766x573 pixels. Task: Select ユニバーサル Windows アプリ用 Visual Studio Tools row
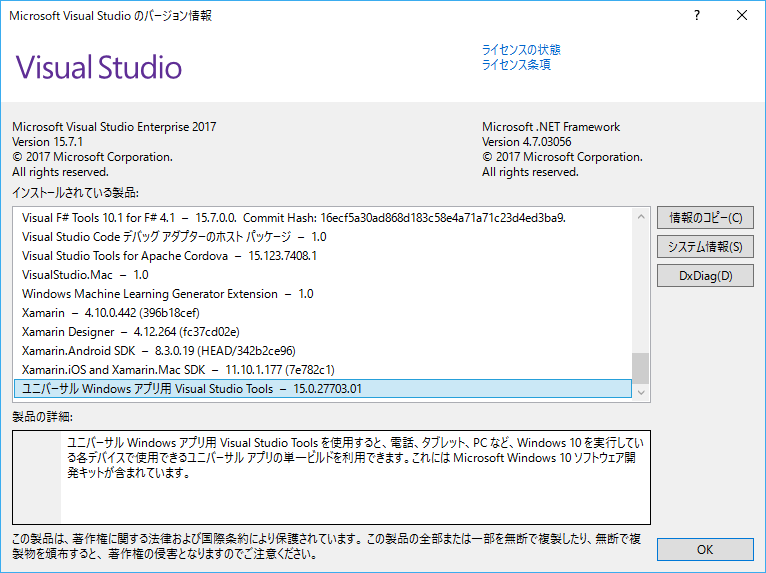pyautogui.click(x=323, y=389)
